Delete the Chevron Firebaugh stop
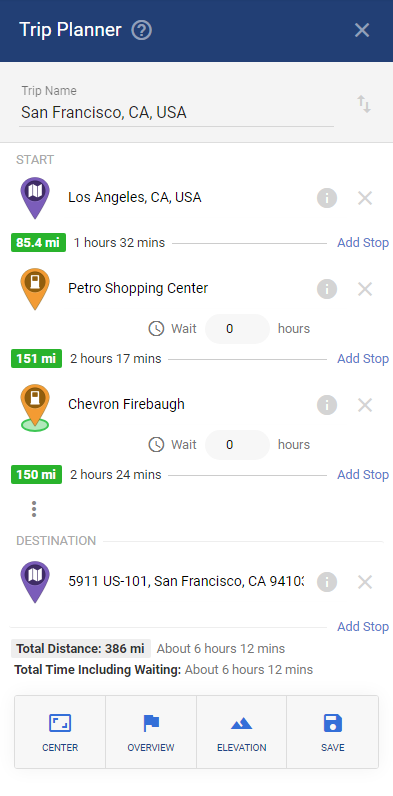Viewport: 393px width, 796px height. point(365,405)
